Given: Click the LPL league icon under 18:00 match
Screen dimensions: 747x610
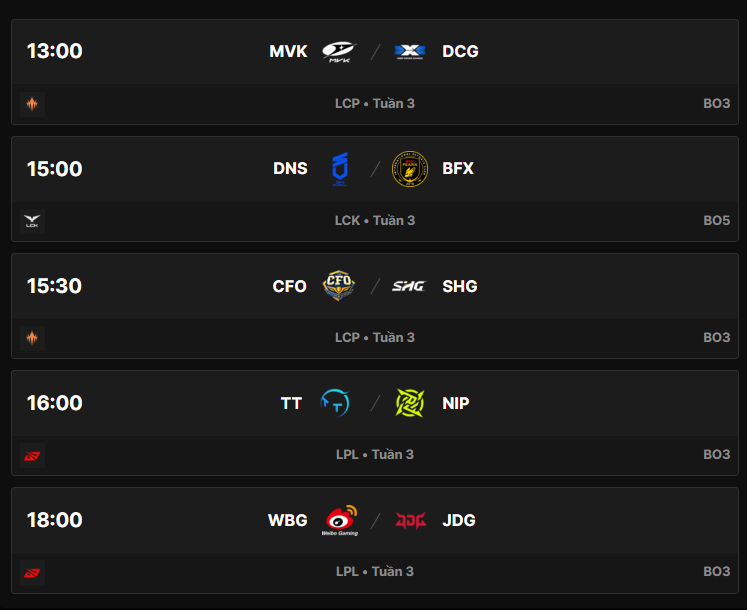Looking at the screenshot, I should (x=32, y=572).
